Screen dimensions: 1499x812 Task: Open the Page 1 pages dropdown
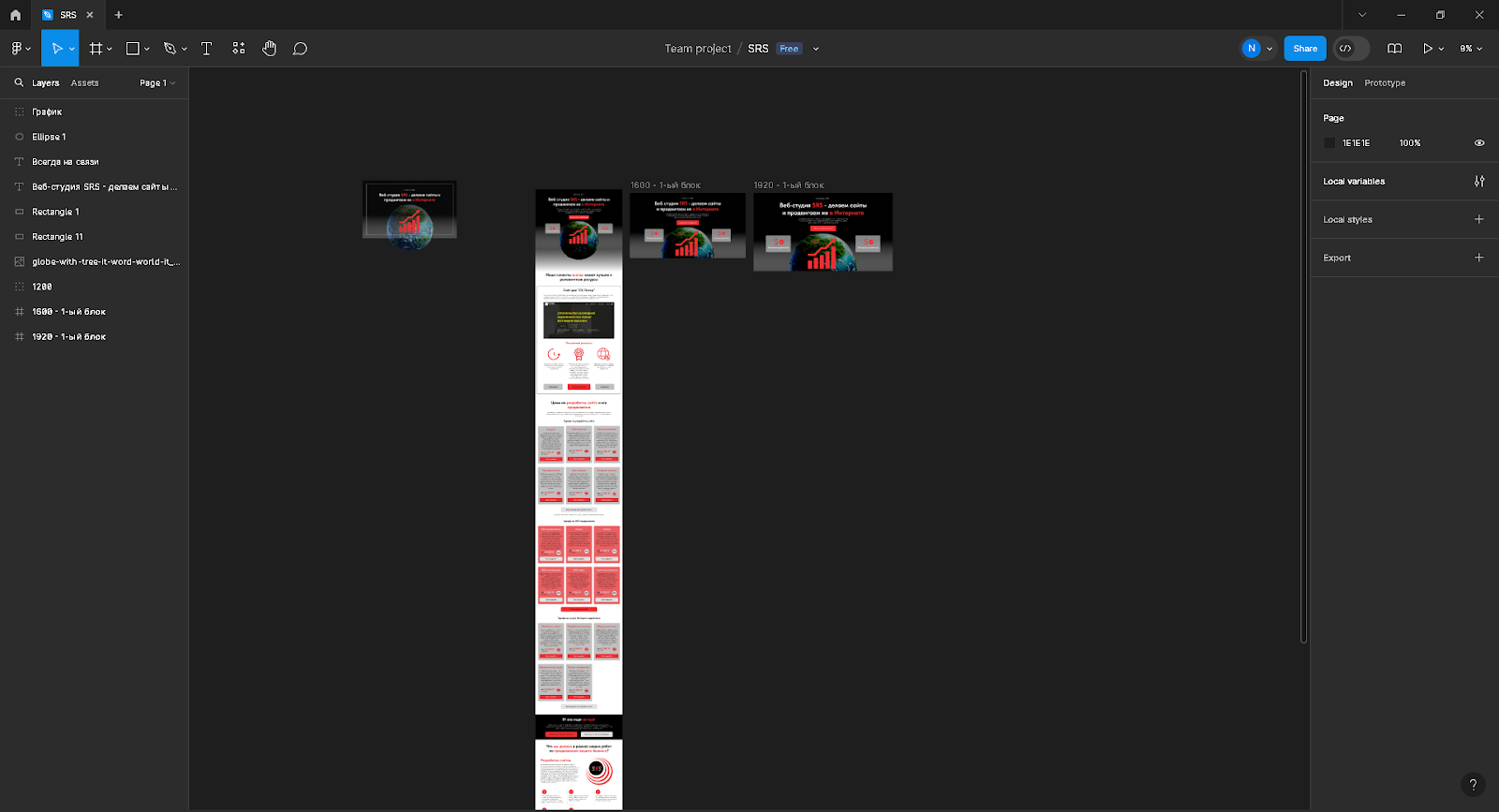click(157, 82)
